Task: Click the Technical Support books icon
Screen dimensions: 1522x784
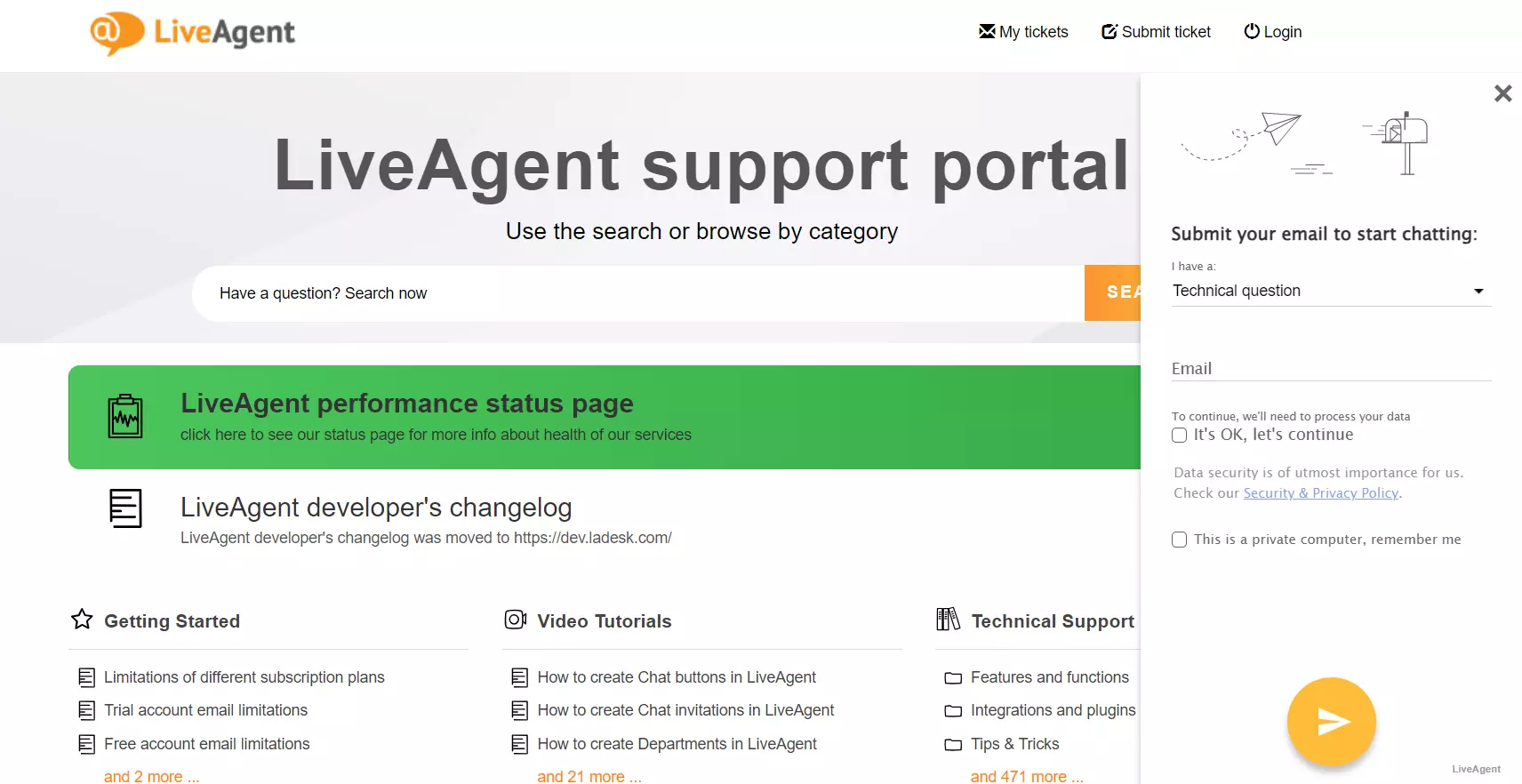Action: pos(948,620)
